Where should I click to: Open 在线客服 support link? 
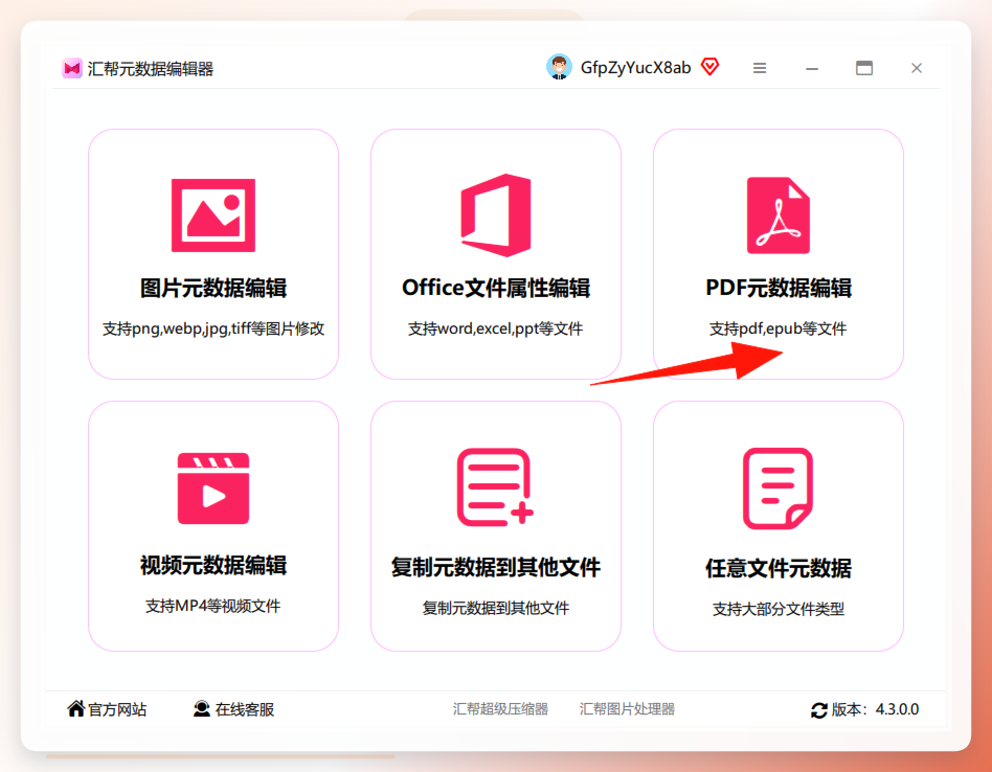pyautogui.click(x=245, y=709)
